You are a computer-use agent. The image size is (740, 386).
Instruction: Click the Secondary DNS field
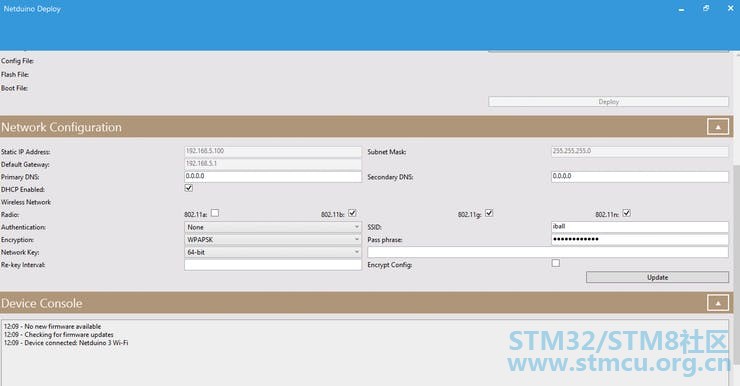pyautogui.click(x=639, y=176)
